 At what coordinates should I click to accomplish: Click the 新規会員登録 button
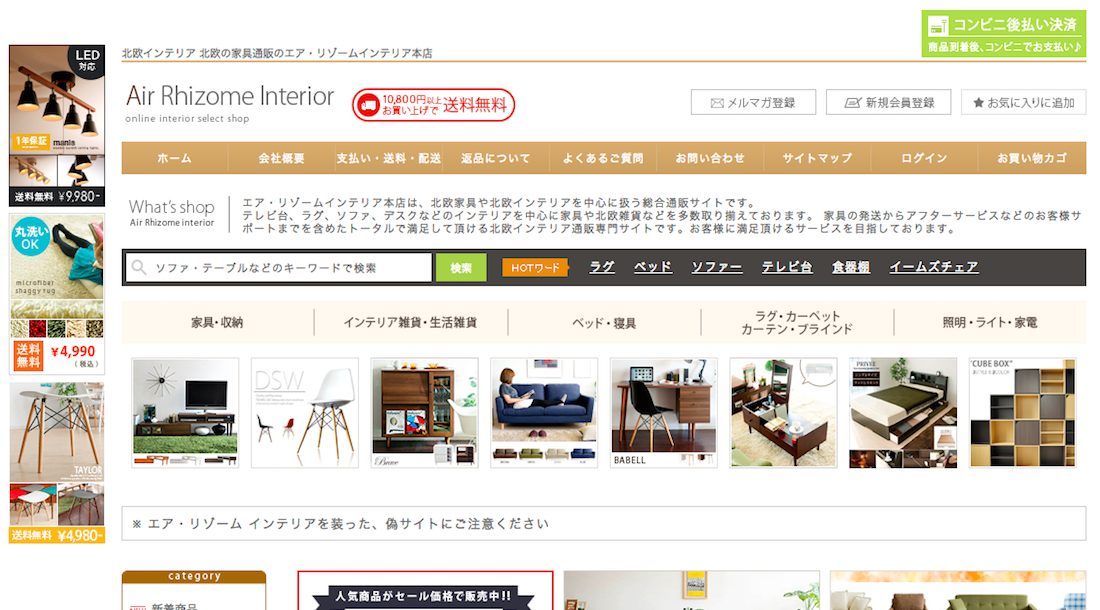tap(888, 102)
